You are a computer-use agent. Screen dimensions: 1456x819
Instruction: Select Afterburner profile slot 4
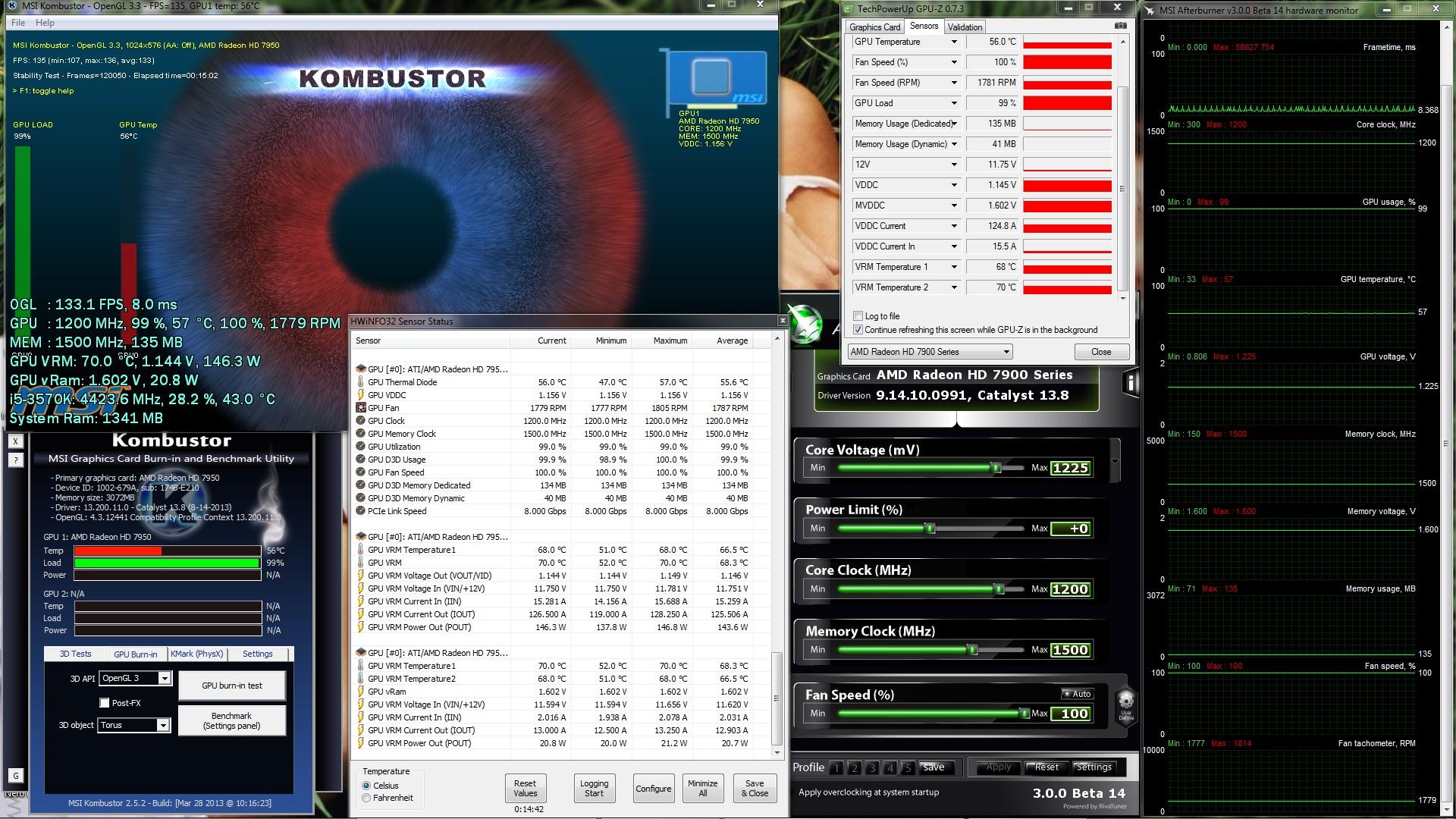[x=890, y=767]
